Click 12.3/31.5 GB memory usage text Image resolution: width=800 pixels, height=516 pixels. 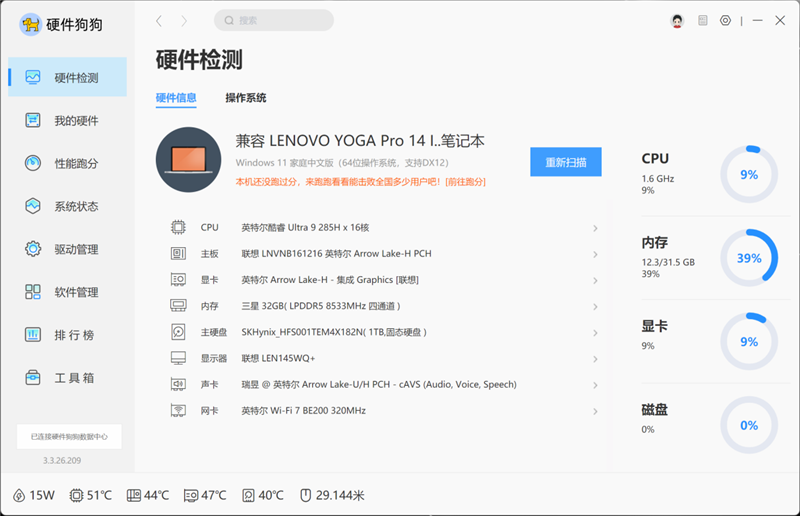(668, 262)
